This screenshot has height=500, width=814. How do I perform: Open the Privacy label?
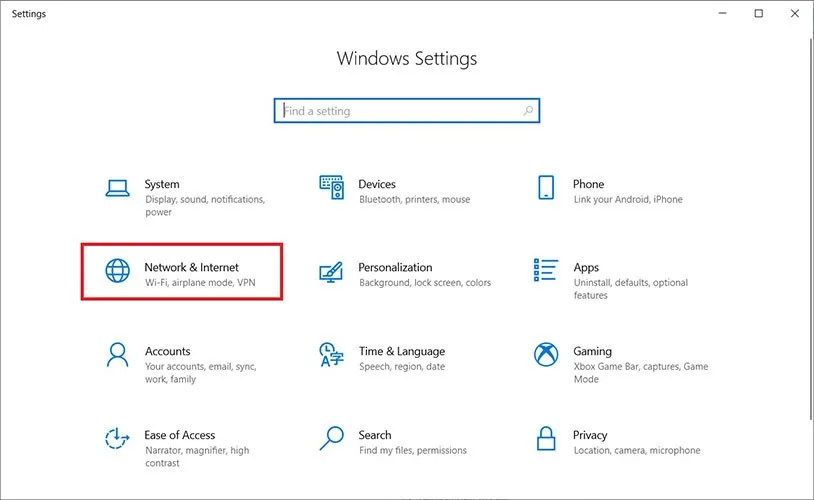pyautogui.click(x=590, y=436)
